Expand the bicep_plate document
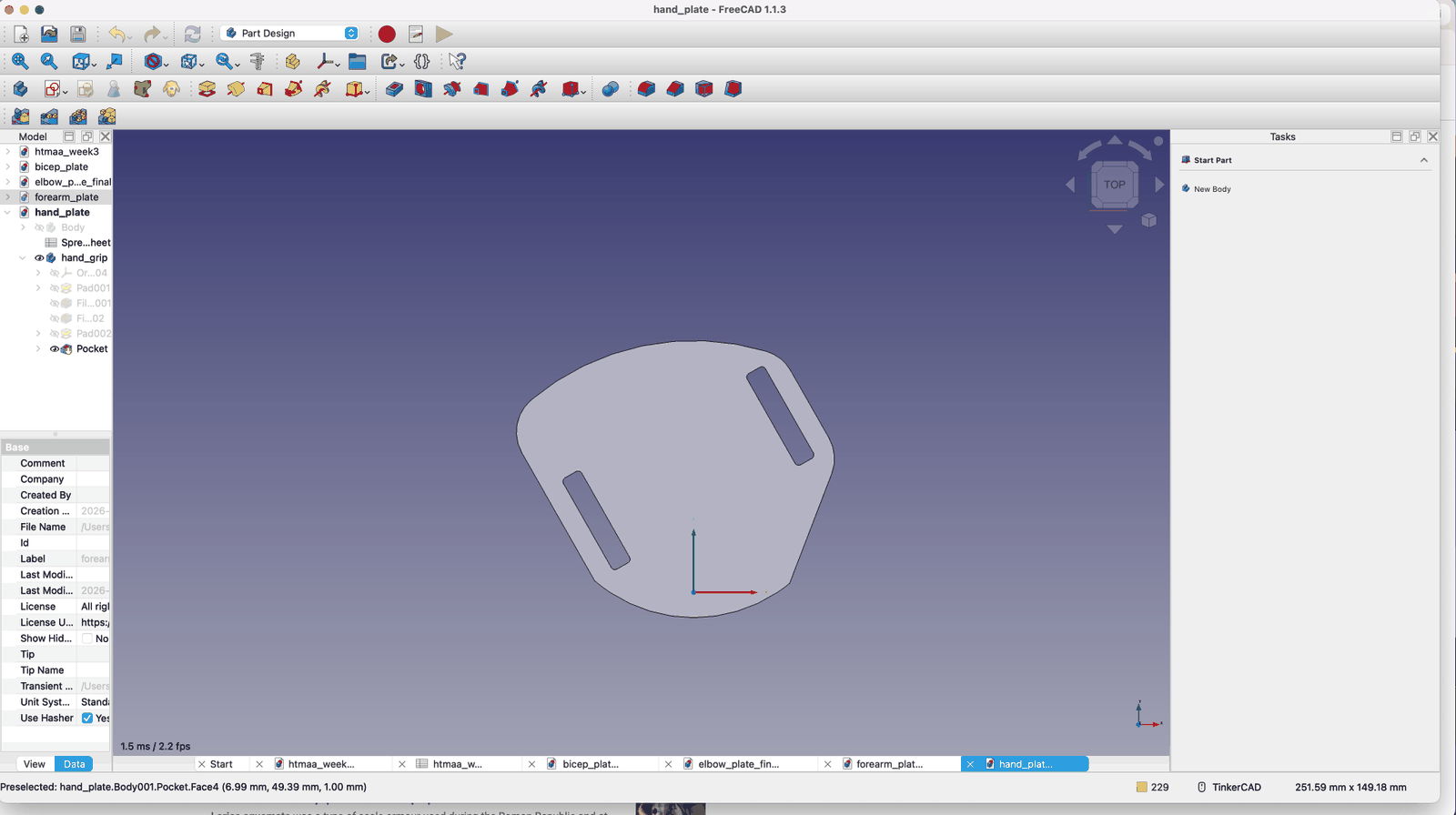Viewport: 1456px width, 815px height. pos(8,166)
